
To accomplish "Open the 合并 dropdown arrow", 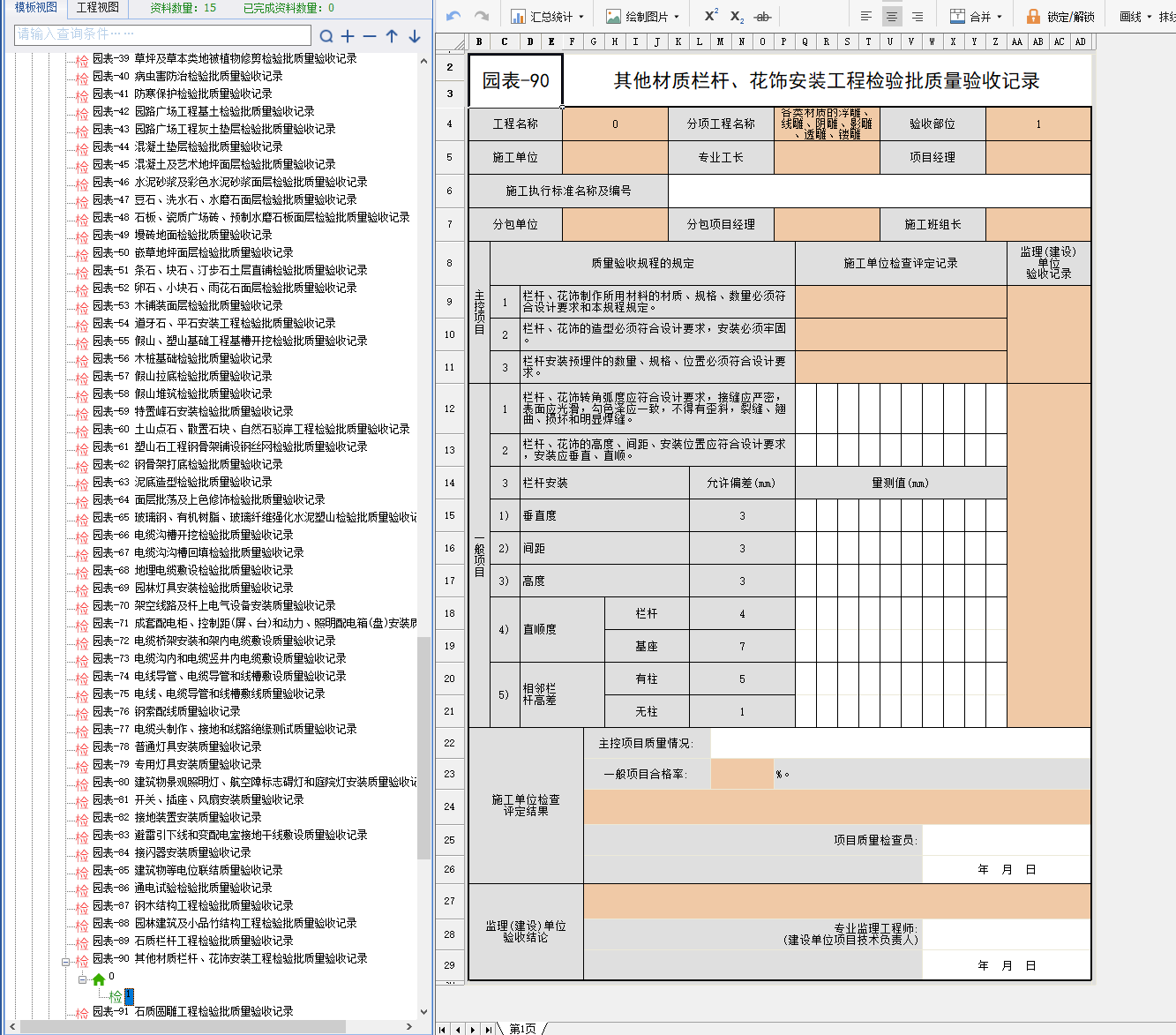I will coord(1000,17).
